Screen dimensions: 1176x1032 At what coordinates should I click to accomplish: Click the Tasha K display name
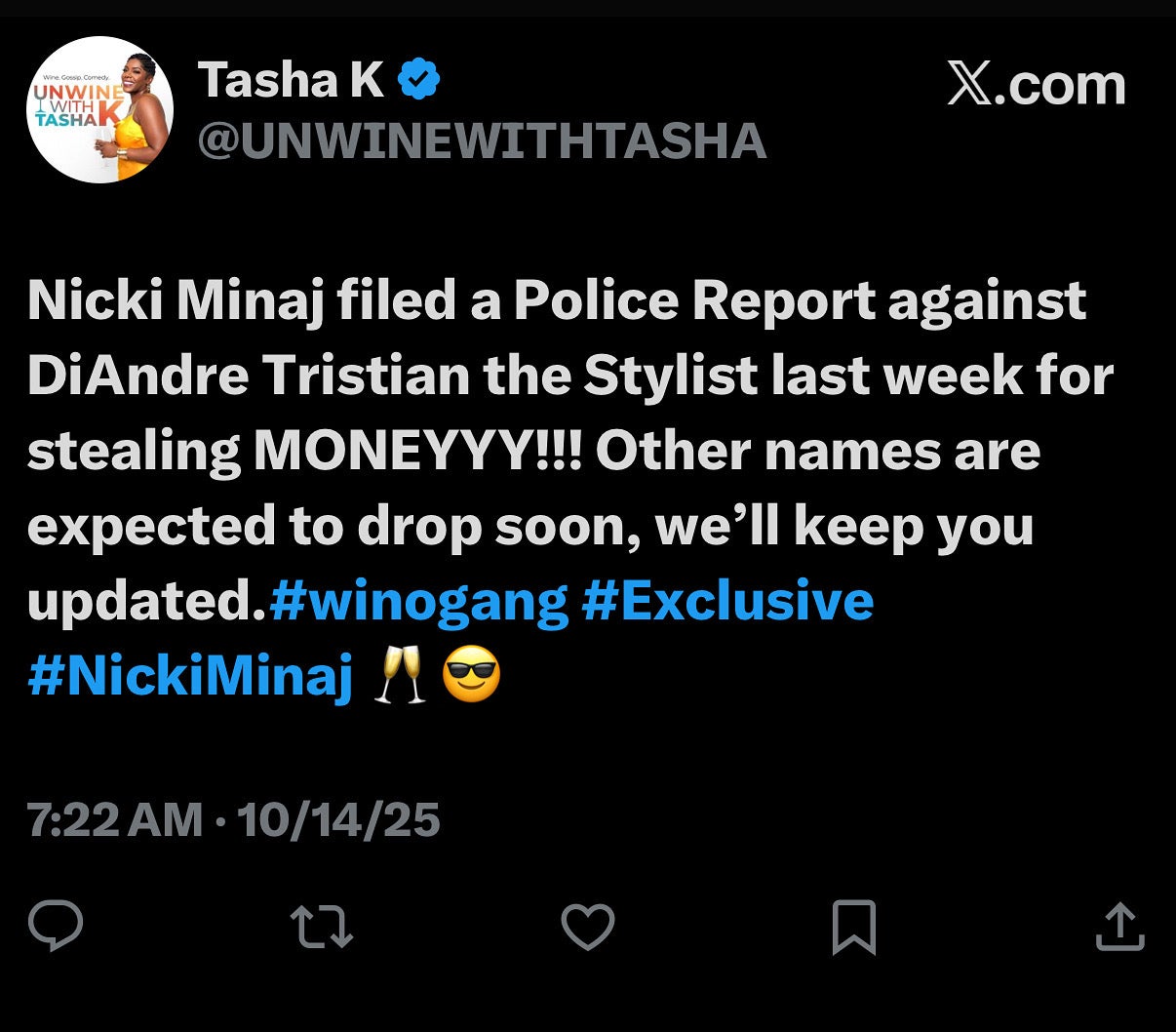point(292,80)
